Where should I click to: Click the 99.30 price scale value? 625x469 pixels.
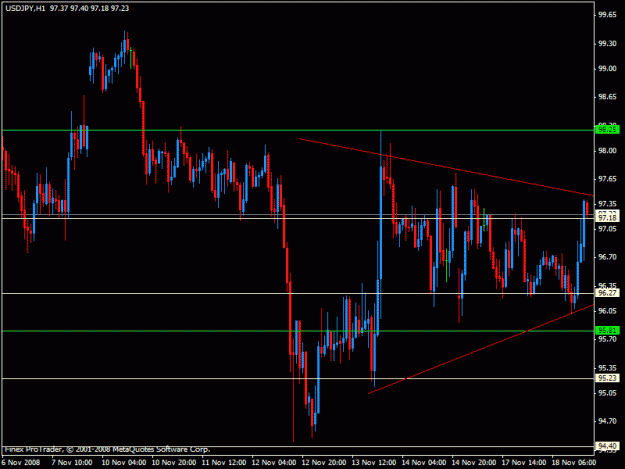coord(607,44)
